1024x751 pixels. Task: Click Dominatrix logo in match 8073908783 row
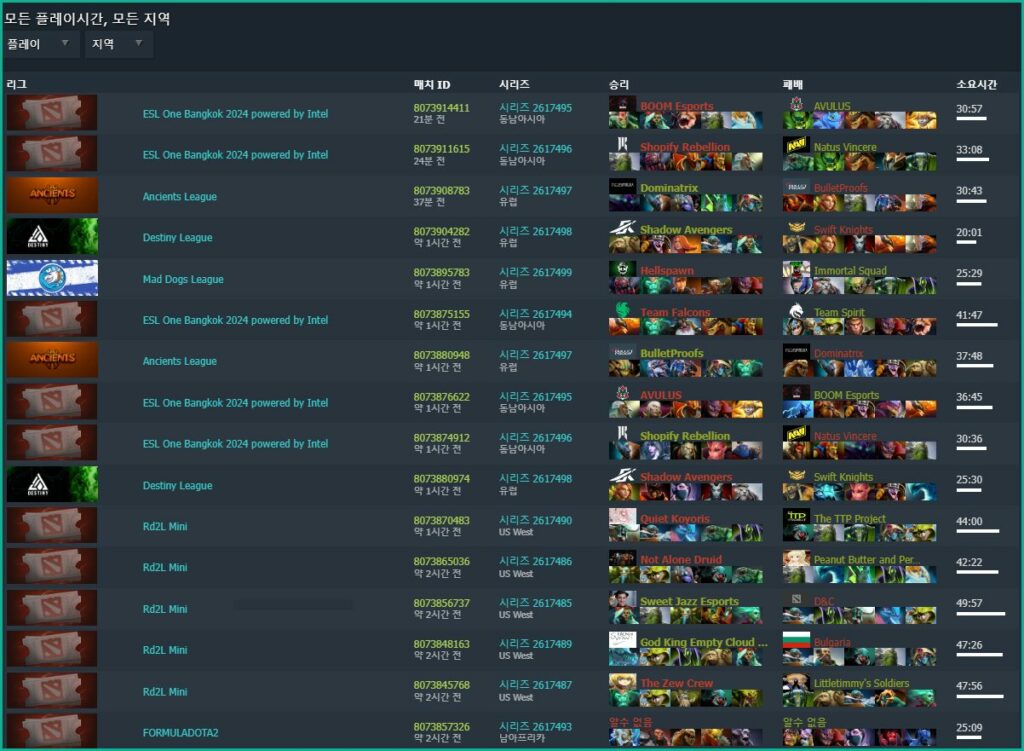click(622, 186)
